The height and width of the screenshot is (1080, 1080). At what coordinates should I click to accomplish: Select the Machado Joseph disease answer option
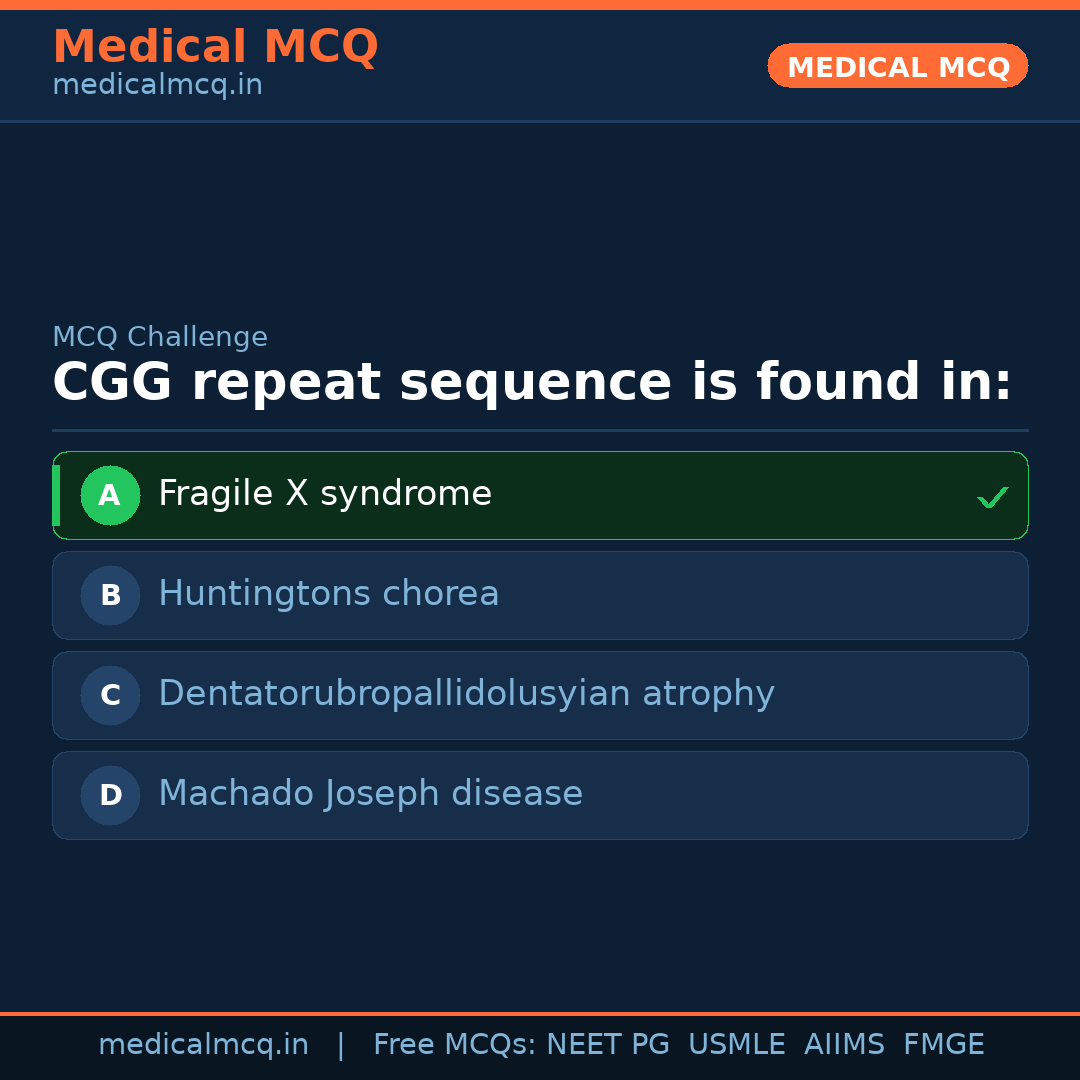tap(540, 795)
